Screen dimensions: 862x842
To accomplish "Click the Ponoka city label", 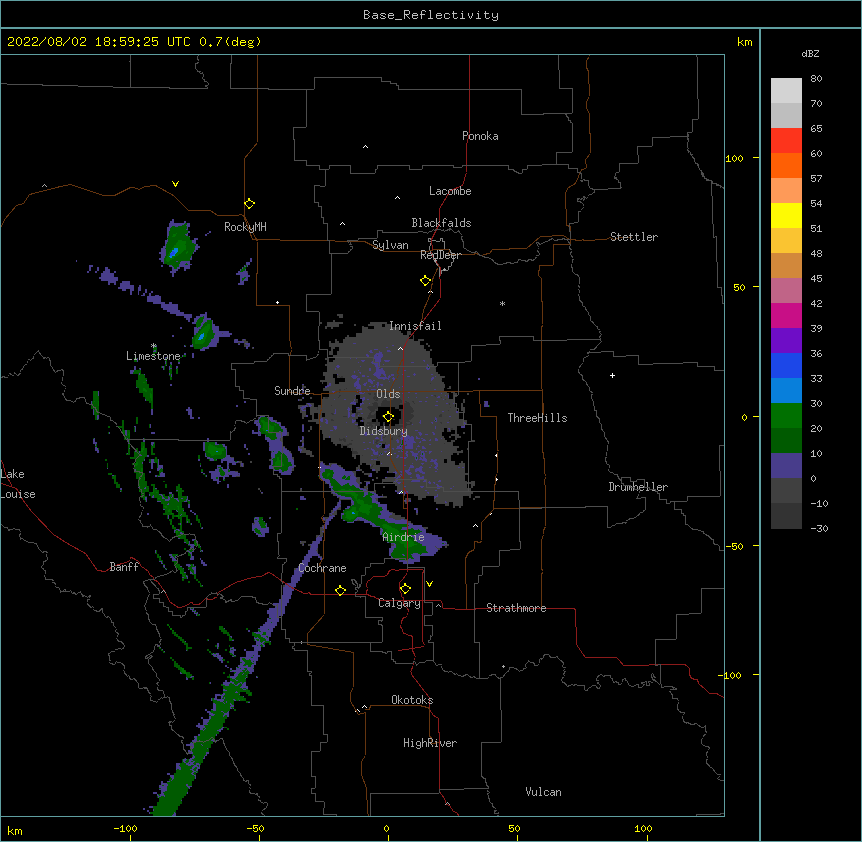I will (480, 136).
